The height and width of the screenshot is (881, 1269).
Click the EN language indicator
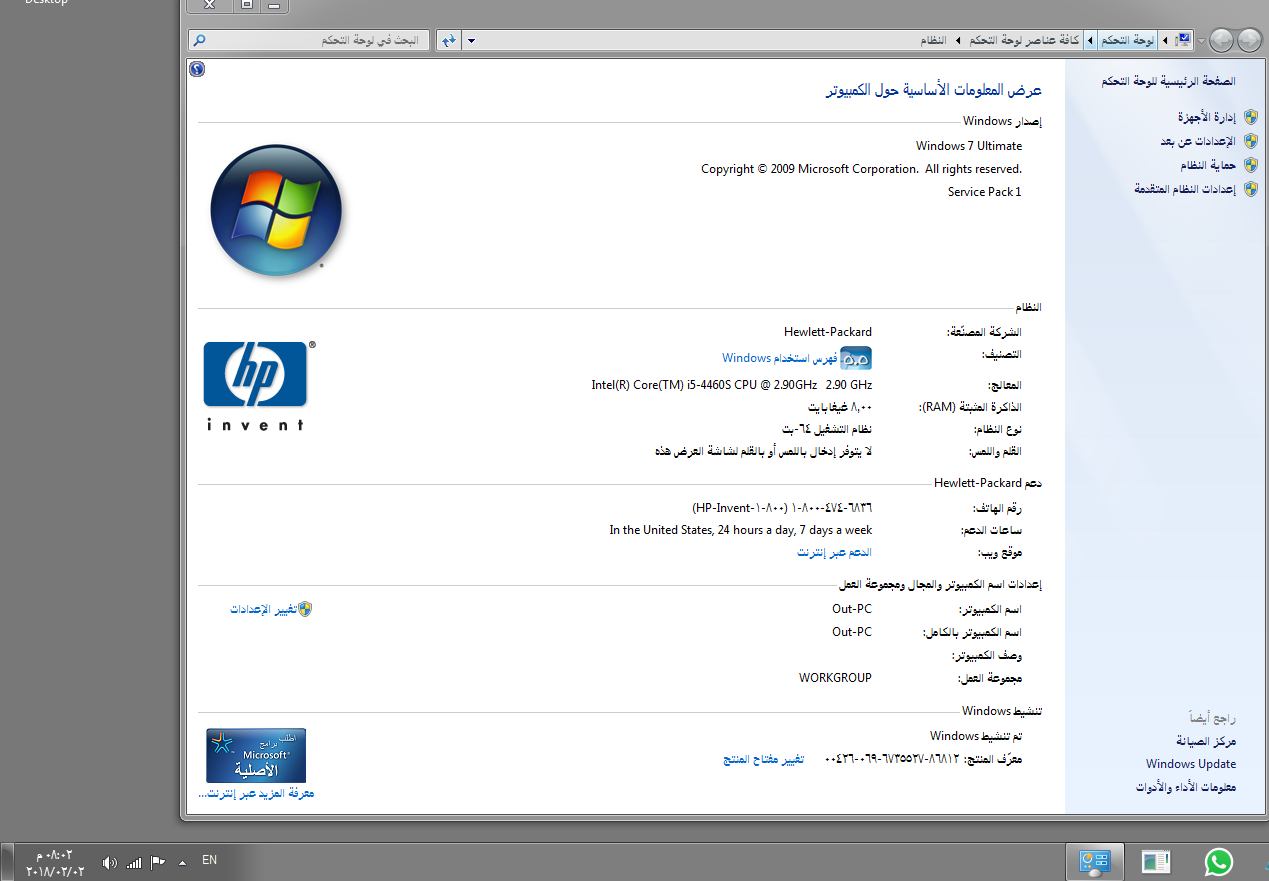coord(209,860)
